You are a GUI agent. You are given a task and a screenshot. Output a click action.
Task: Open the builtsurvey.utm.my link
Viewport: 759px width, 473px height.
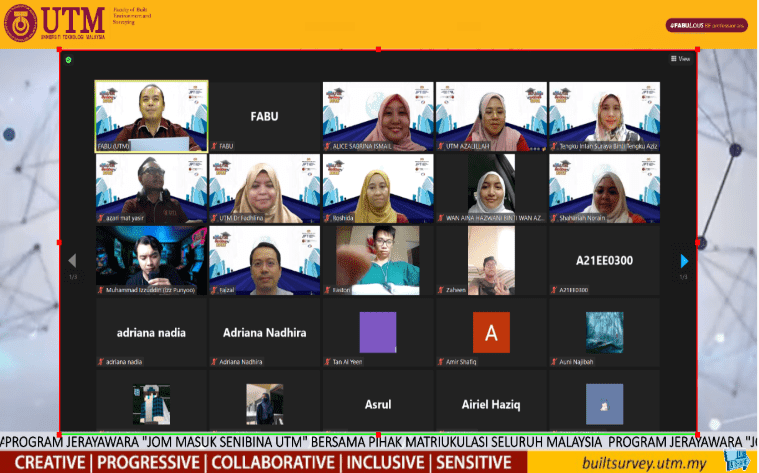coord(644,463)
